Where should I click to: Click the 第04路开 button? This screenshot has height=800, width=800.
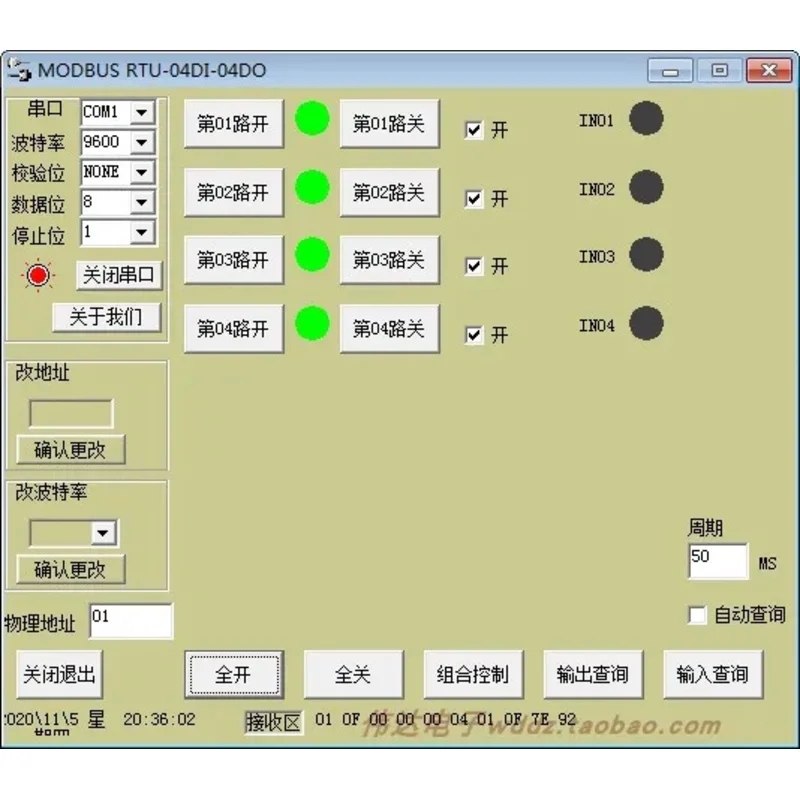point(234,329)
